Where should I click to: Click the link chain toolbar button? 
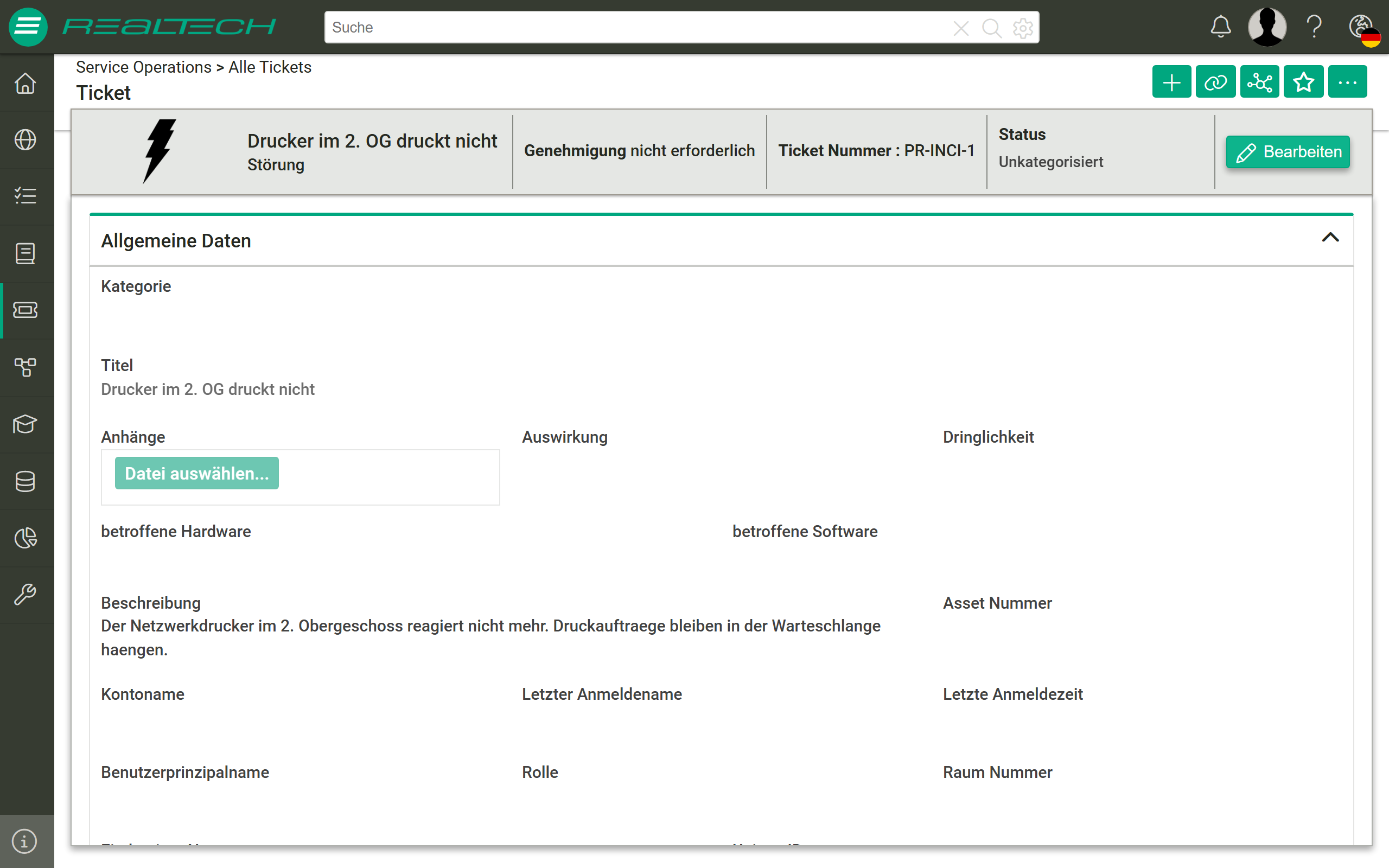[x=1215, y=82]
